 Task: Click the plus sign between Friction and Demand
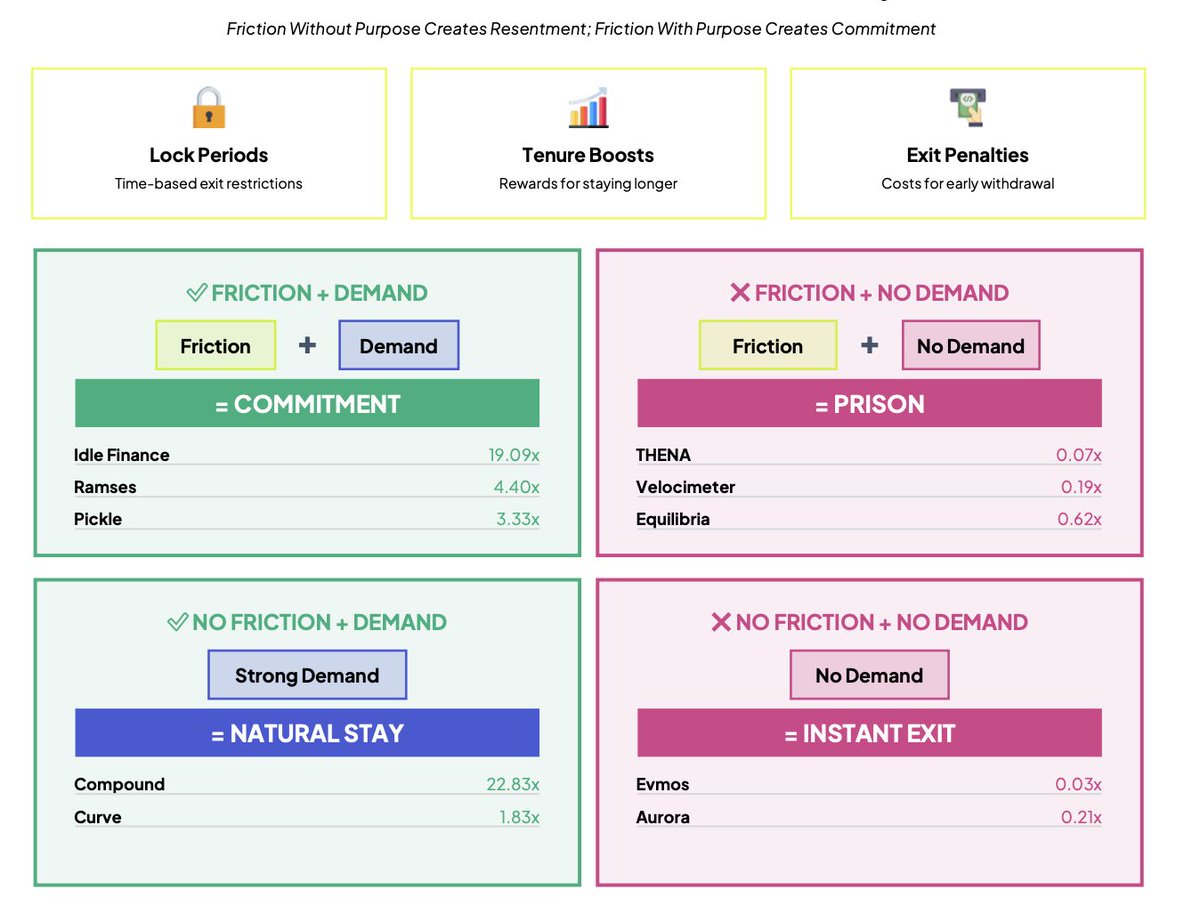tap(307, 345)
